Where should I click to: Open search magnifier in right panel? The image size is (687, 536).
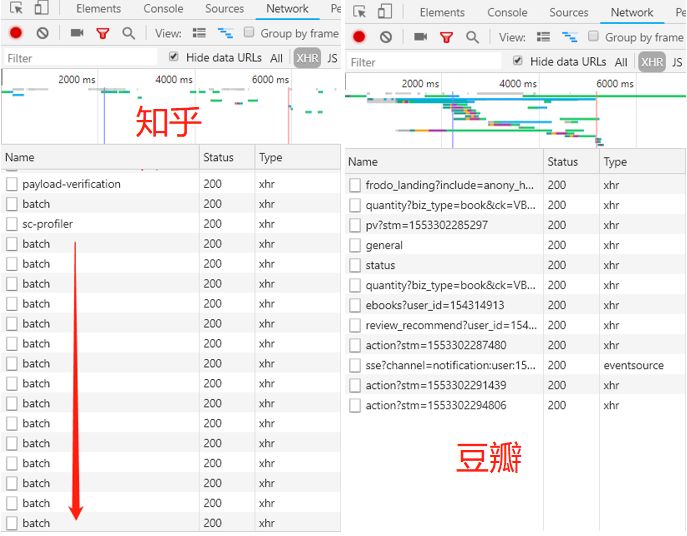(x=472, y=37)
